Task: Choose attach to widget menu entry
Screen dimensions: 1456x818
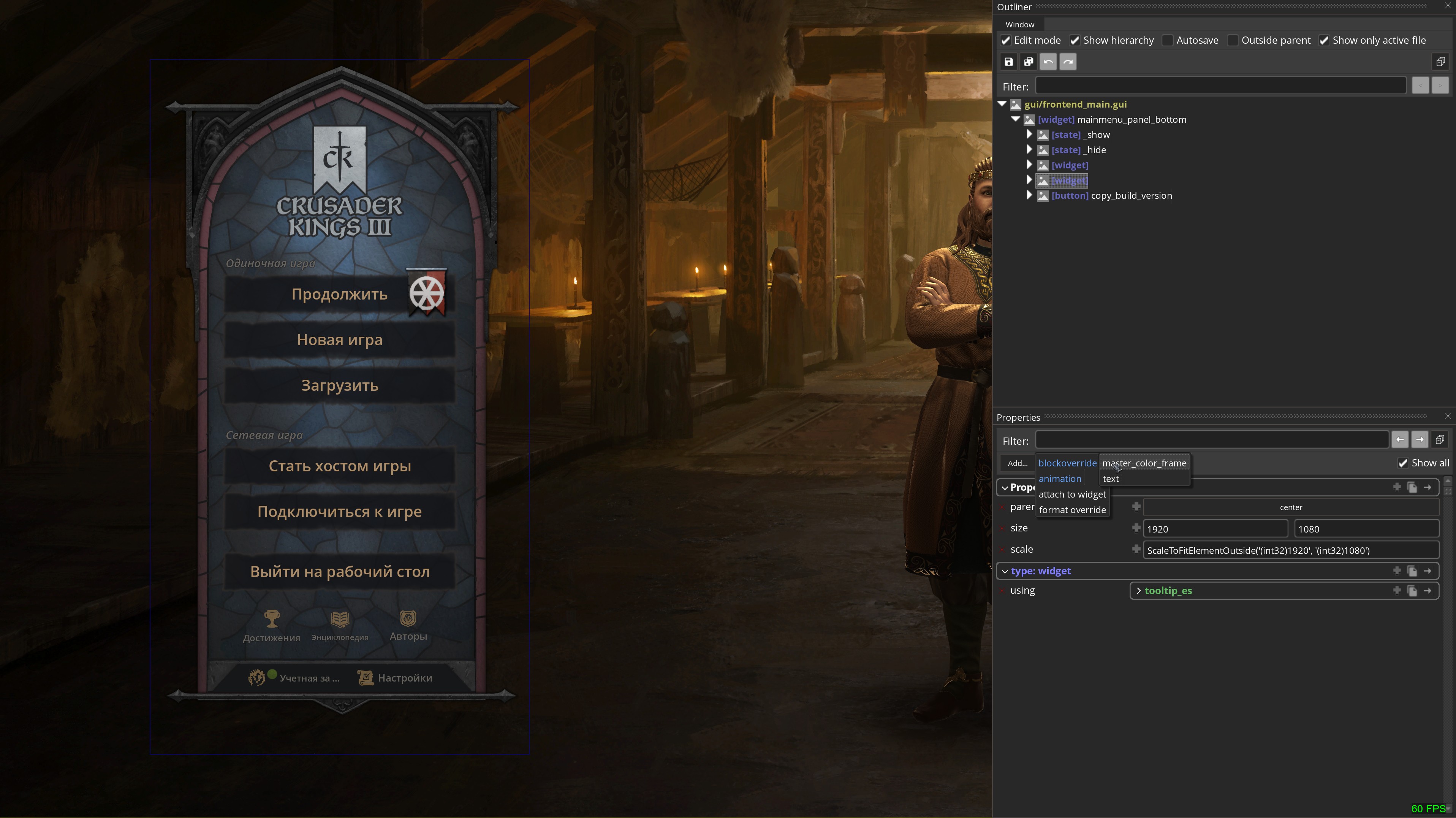Action: tap(1072, 494)
